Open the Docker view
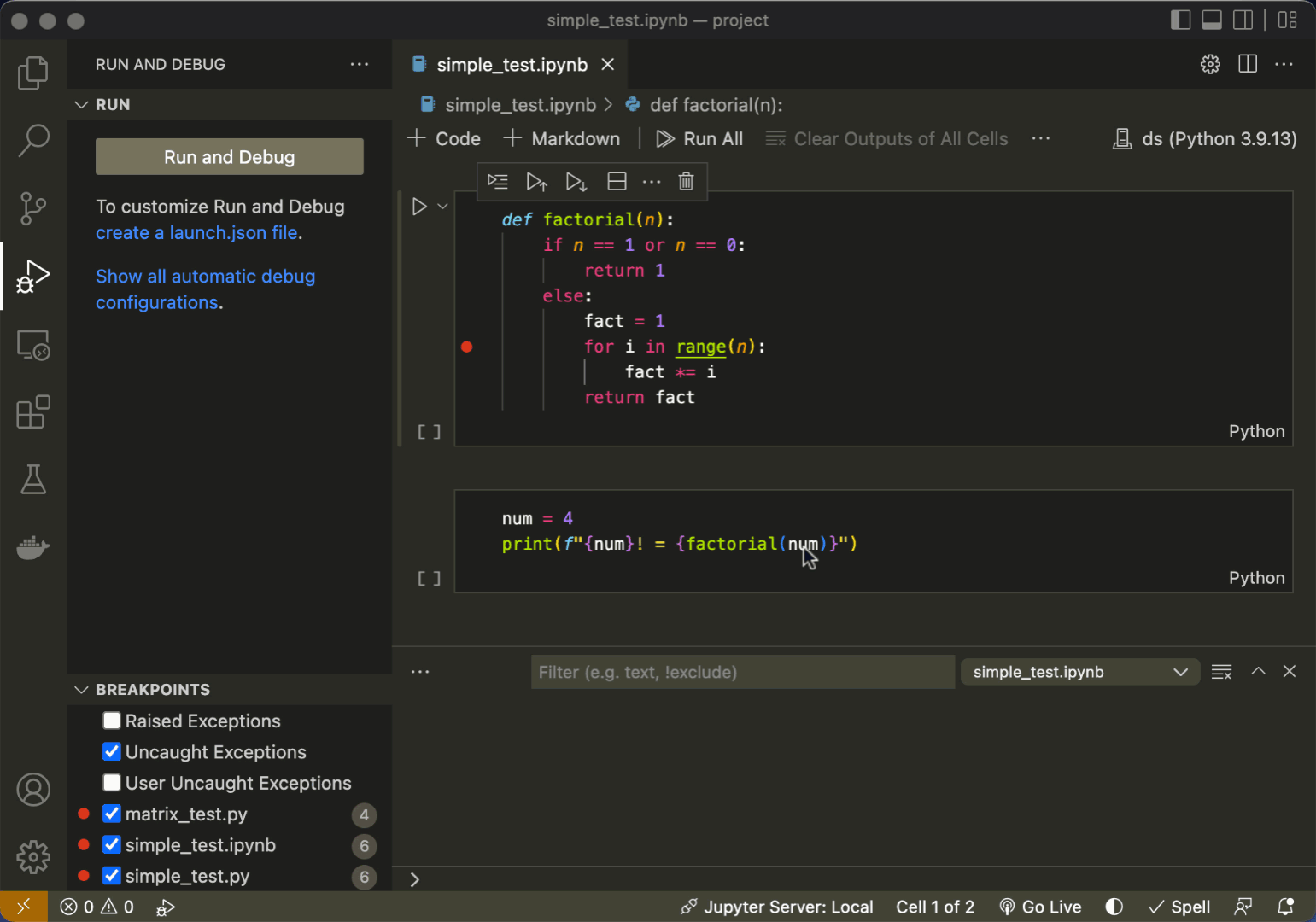The image size is (1316, 922). 33,547
